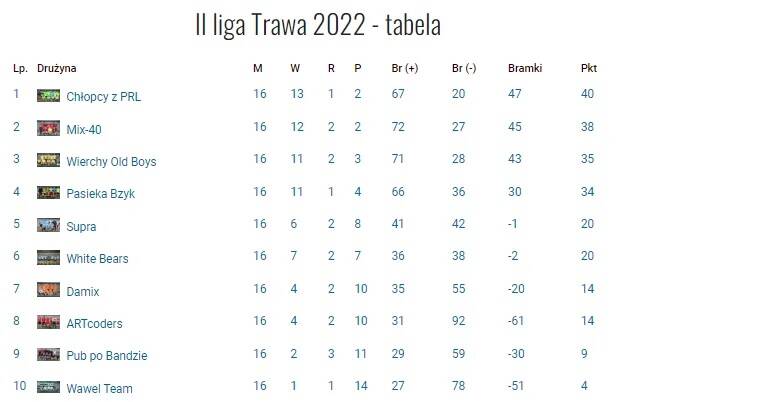Click the Mix-40 team logo
This screenshot has width=768, height=402.
(x=48, y=128)
